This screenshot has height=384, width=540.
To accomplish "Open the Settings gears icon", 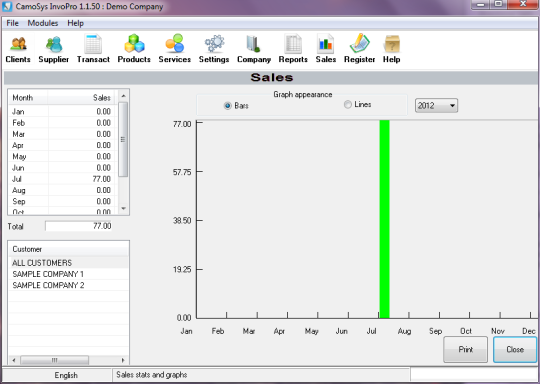I will point(214,49).
